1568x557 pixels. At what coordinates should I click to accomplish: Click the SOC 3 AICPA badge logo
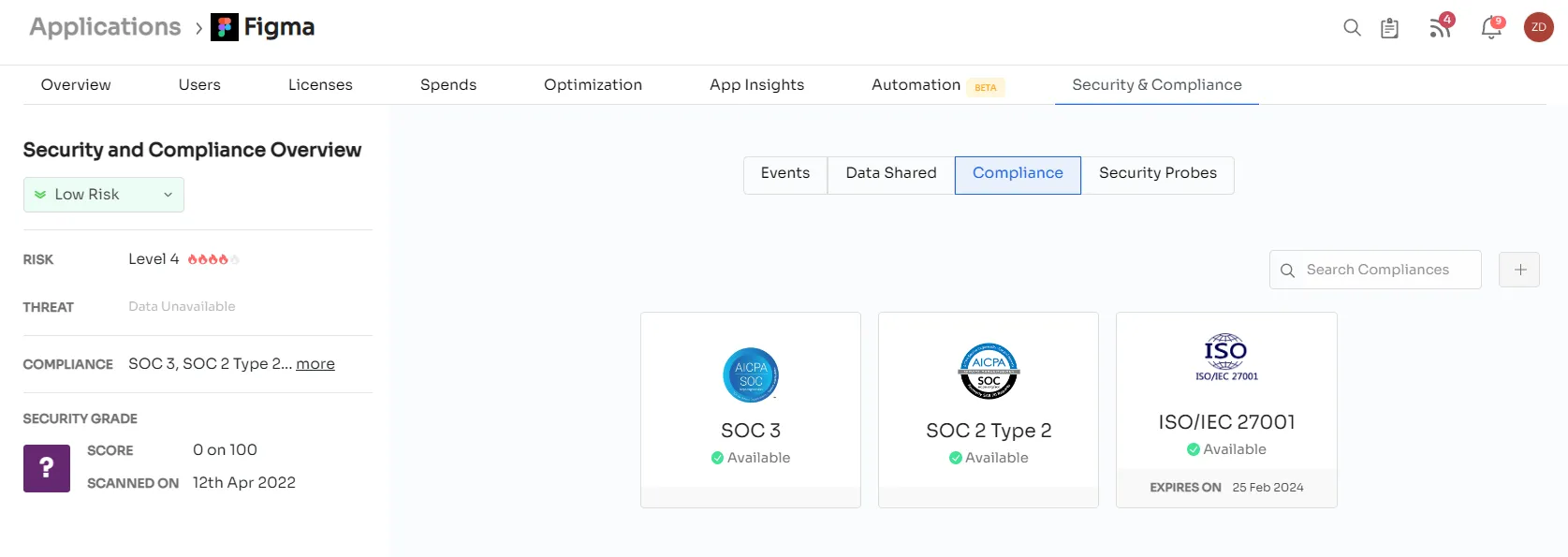751,374
